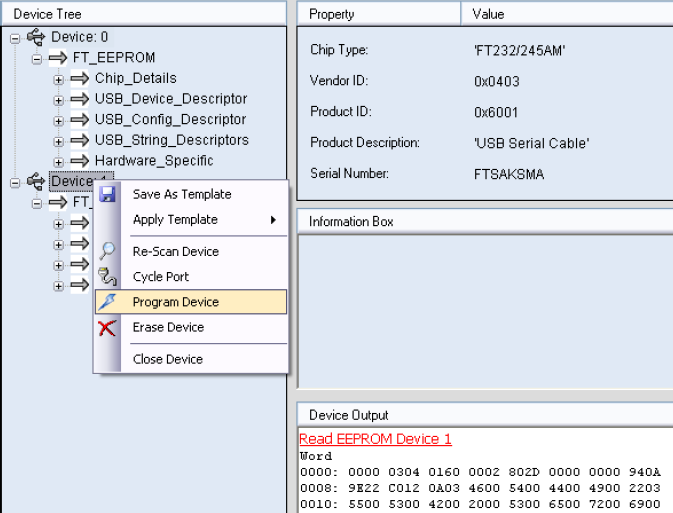
Task: Click the Serial Number: property label
Action: 349,173
